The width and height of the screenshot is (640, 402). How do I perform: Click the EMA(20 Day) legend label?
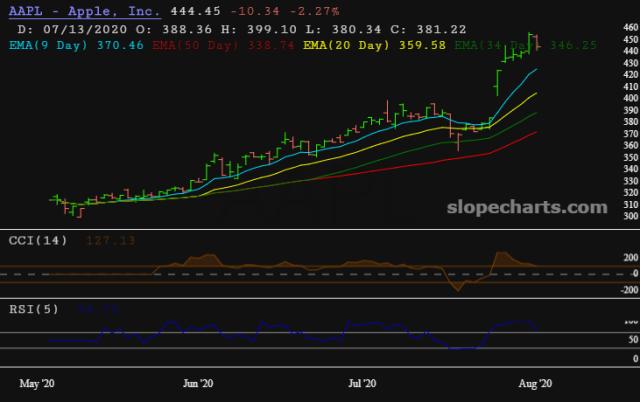point(346,45)
